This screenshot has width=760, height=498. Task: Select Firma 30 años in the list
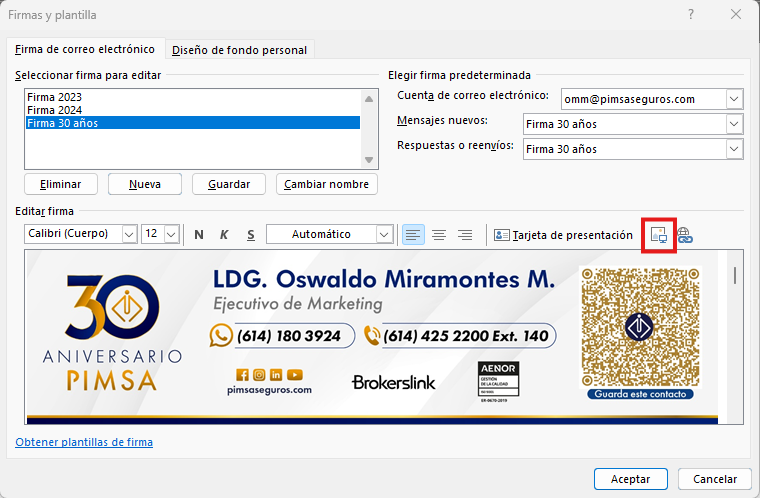point(193,123)
